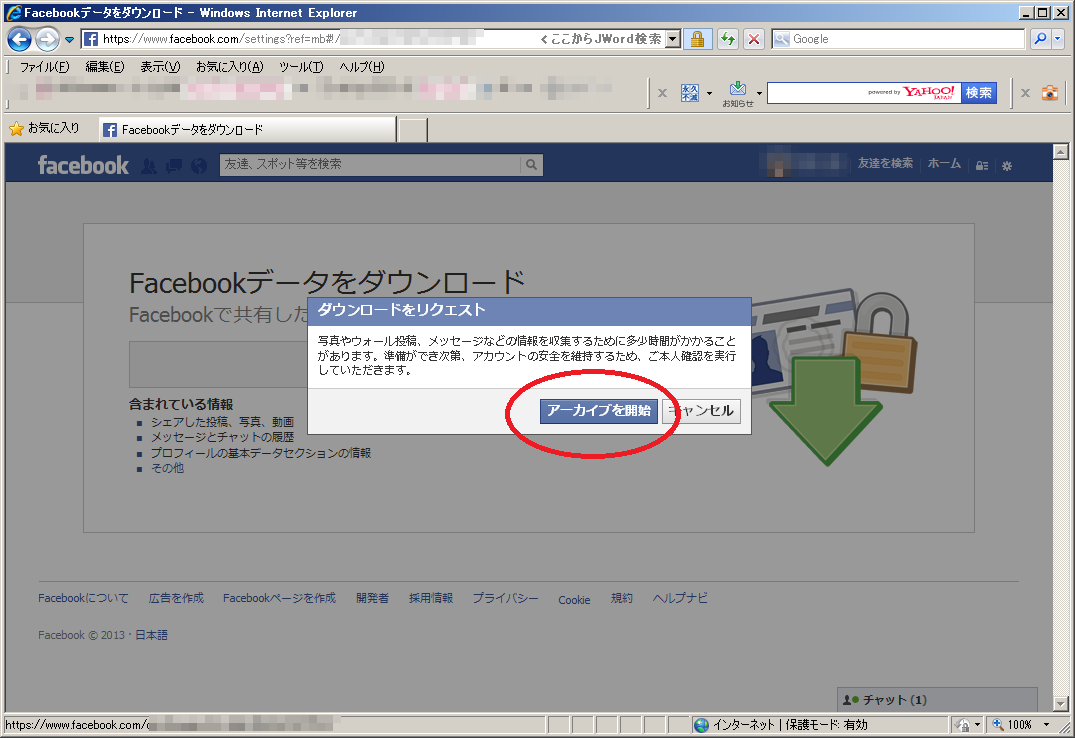Click the magnifier search button
The image size is (1075, 738).
pos(1040,39)
